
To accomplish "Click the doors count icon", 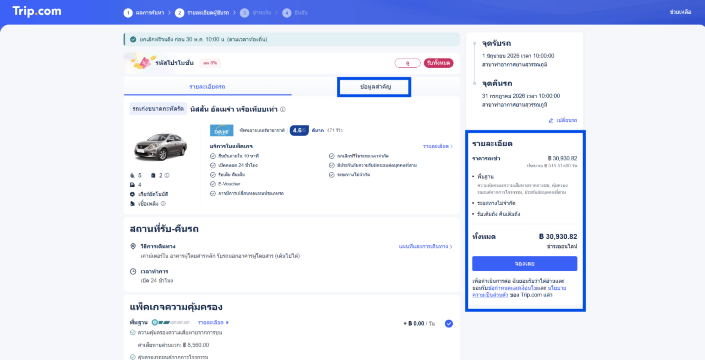I will click(x=132, y=185).
